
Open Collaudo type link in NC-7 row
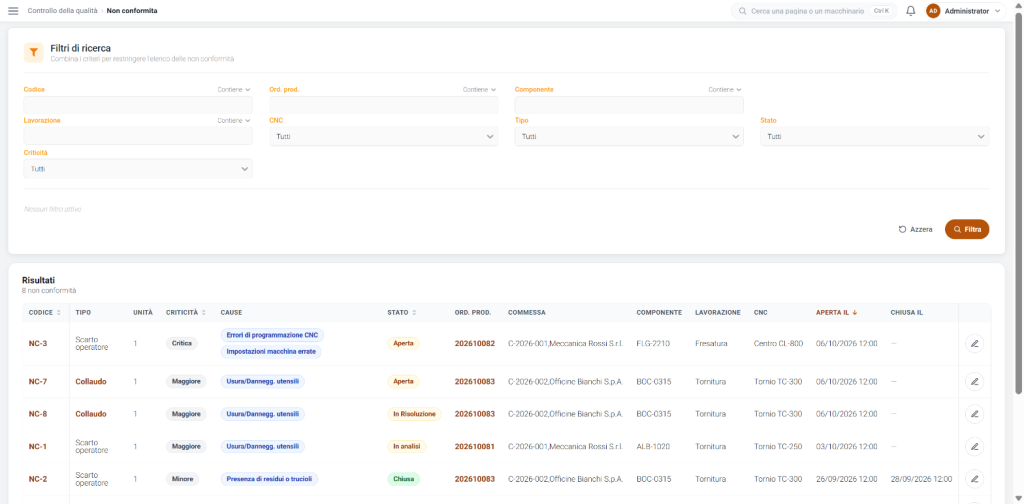[x=91, y=381]
